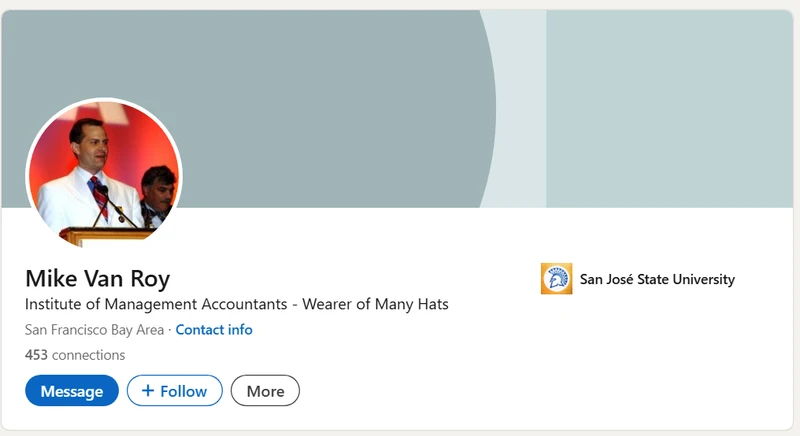Viewport: 800px width, 436px height.
Task: Click the San José State University logo icon
Action: pos(556,279)
